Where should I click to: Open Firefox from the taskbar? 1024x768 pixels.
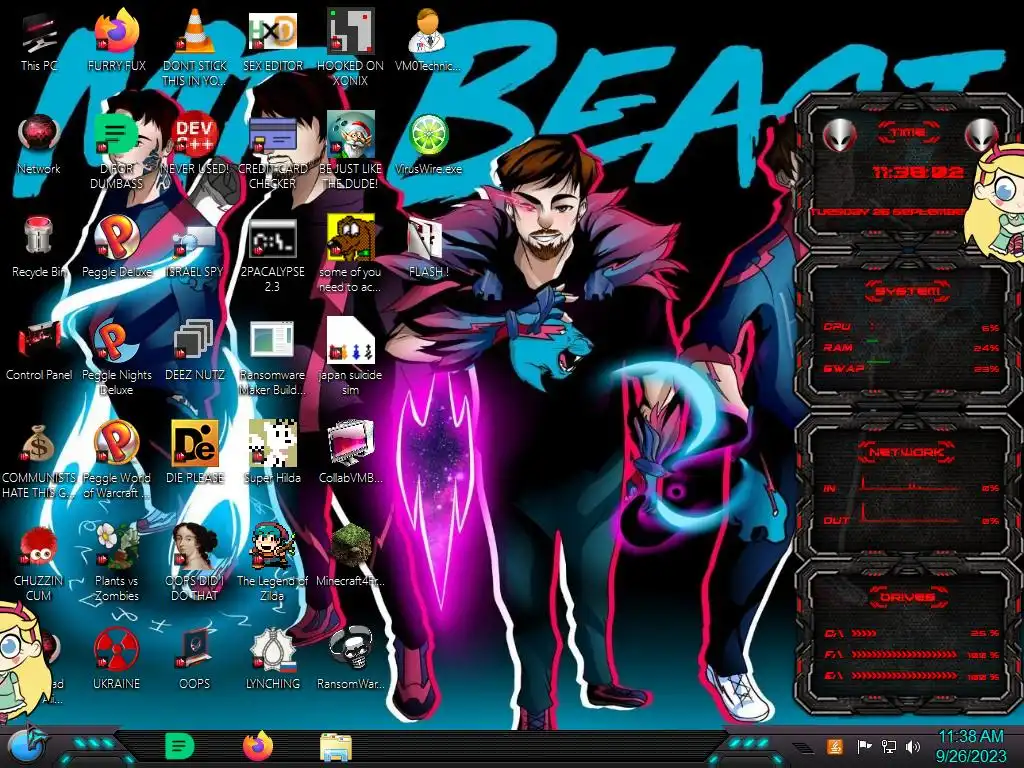point(258,746)
